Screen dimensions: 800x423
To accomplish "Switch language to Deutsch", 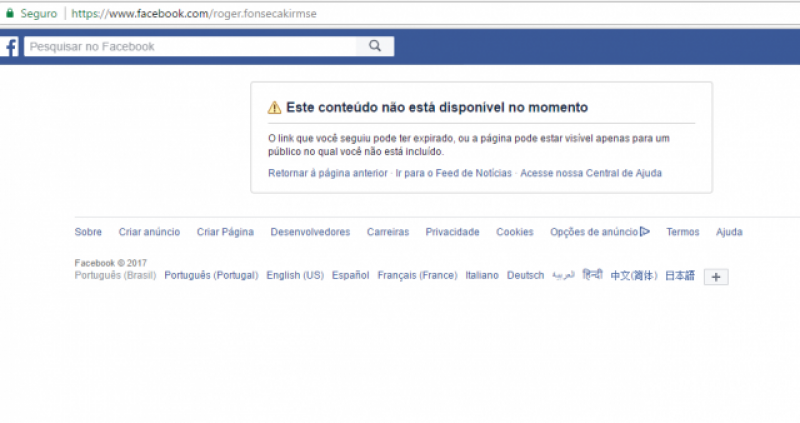I will (x=526, y=275).
